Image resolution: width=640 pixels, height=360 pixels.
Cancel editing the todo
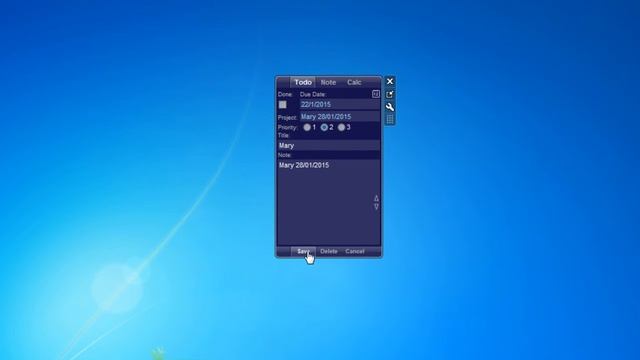click(x=355, y=251)
